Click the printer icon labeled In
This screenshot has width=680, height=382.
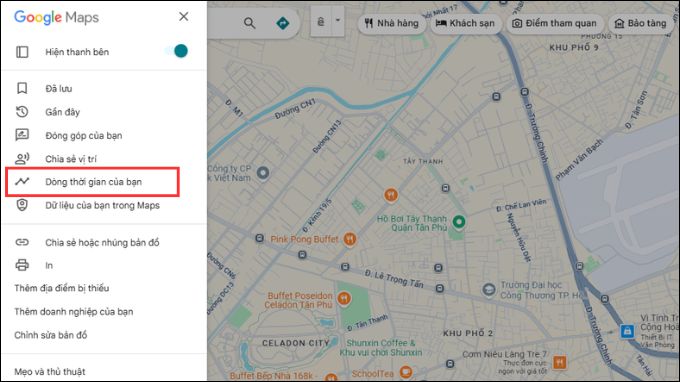click(x=22, y=265)
